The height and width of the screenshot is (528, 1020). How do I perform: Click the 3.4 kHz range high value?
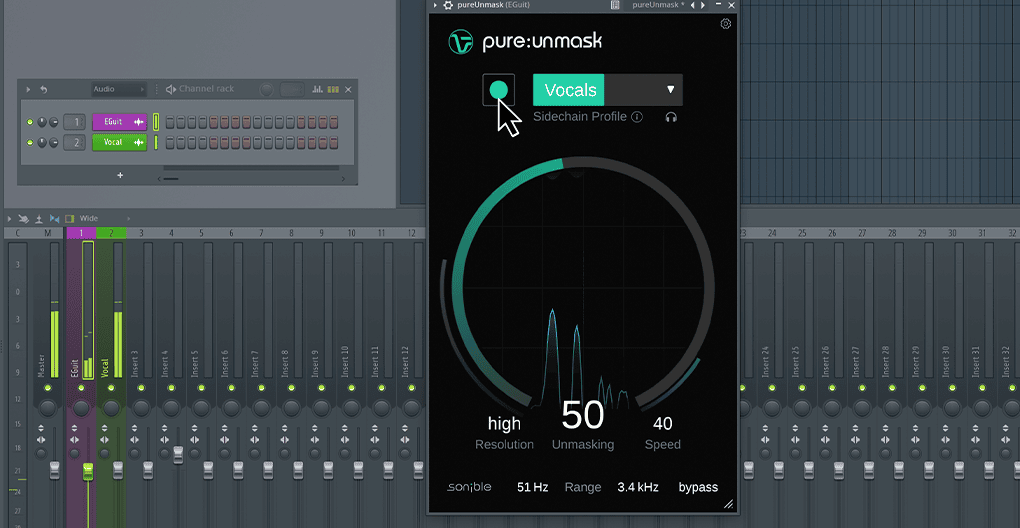638,487
